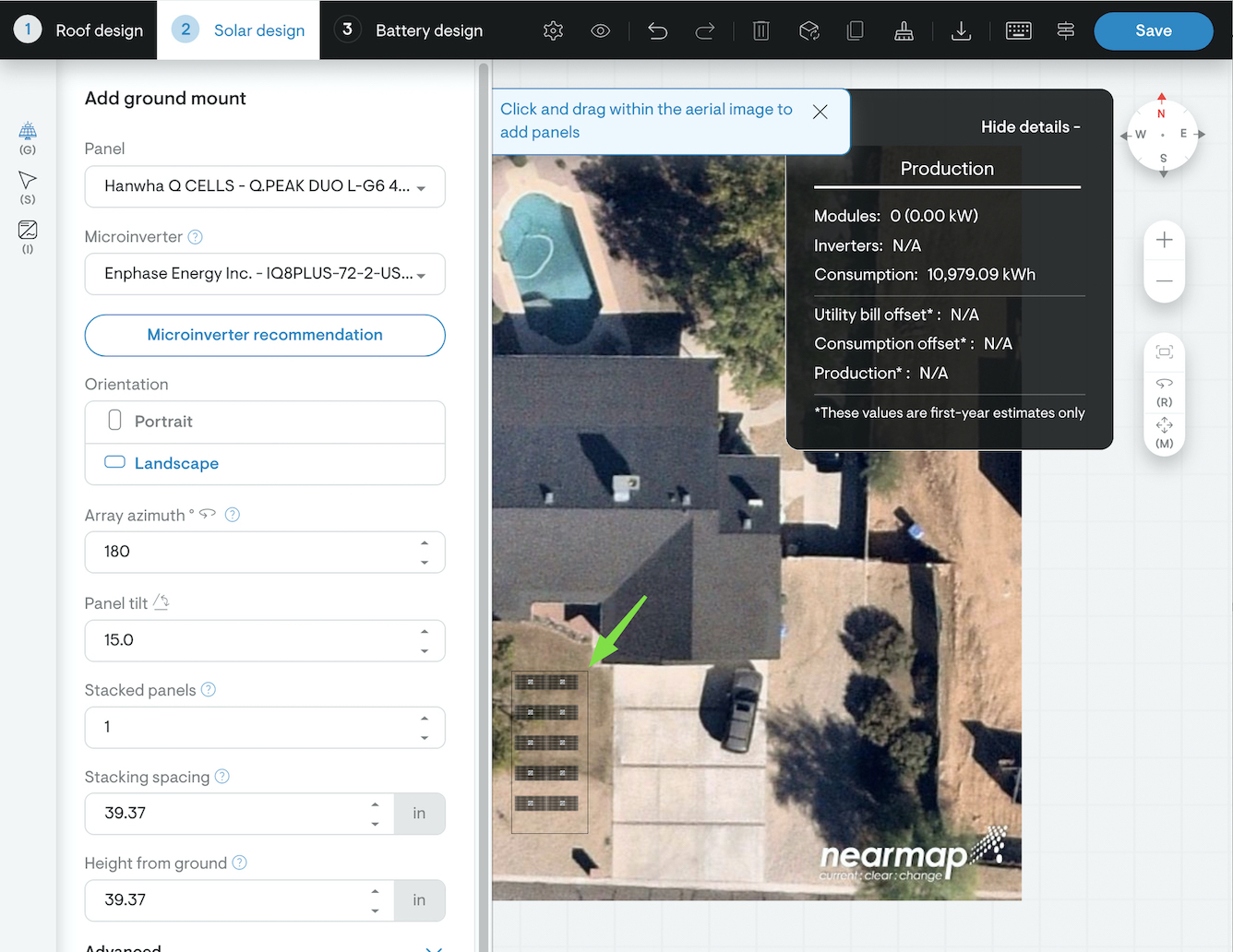Viewport: 1233px width, 952px height.
Task: Click the broom clean-up icon
Action: point(904,30)
